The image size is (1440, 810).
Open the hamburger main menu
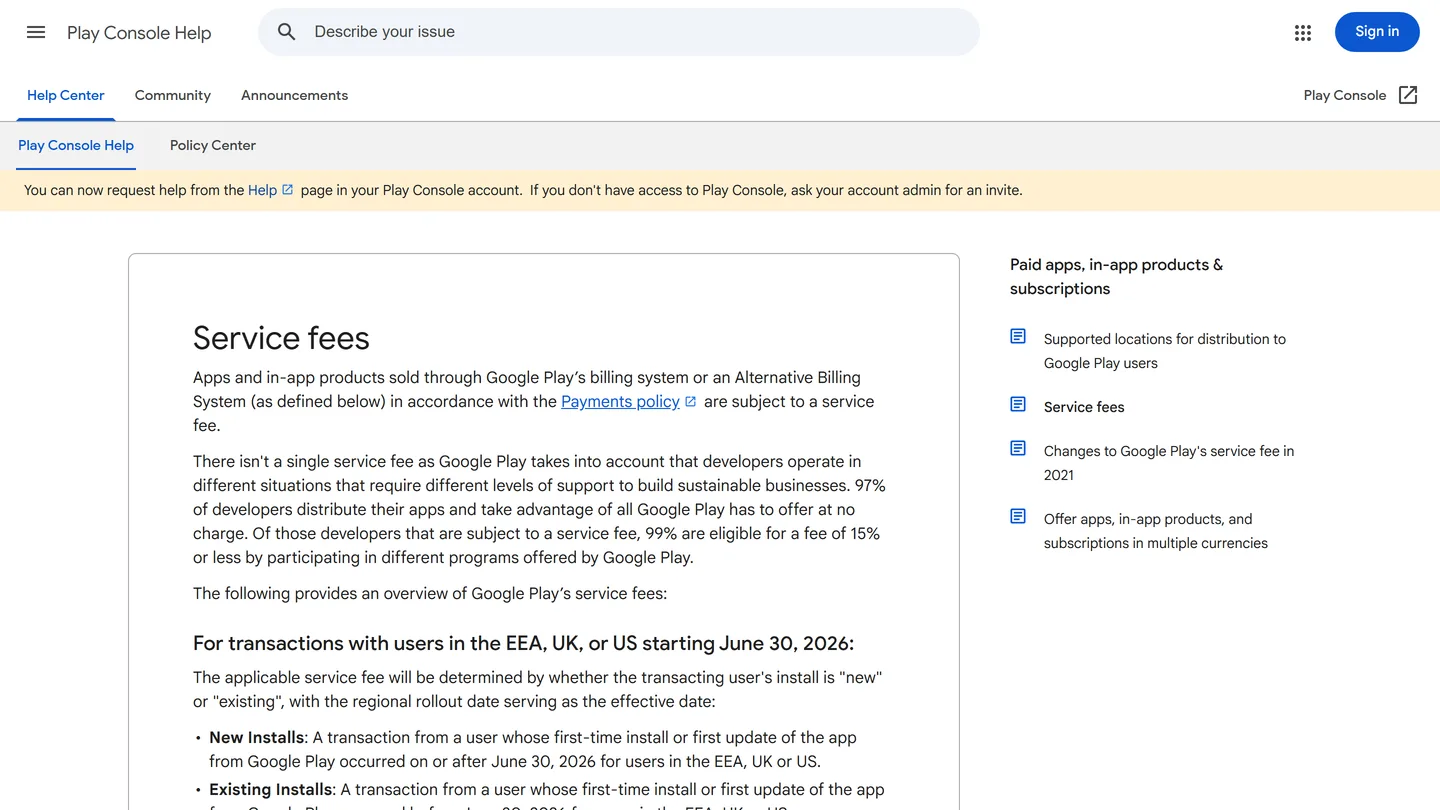pos(36,32)
